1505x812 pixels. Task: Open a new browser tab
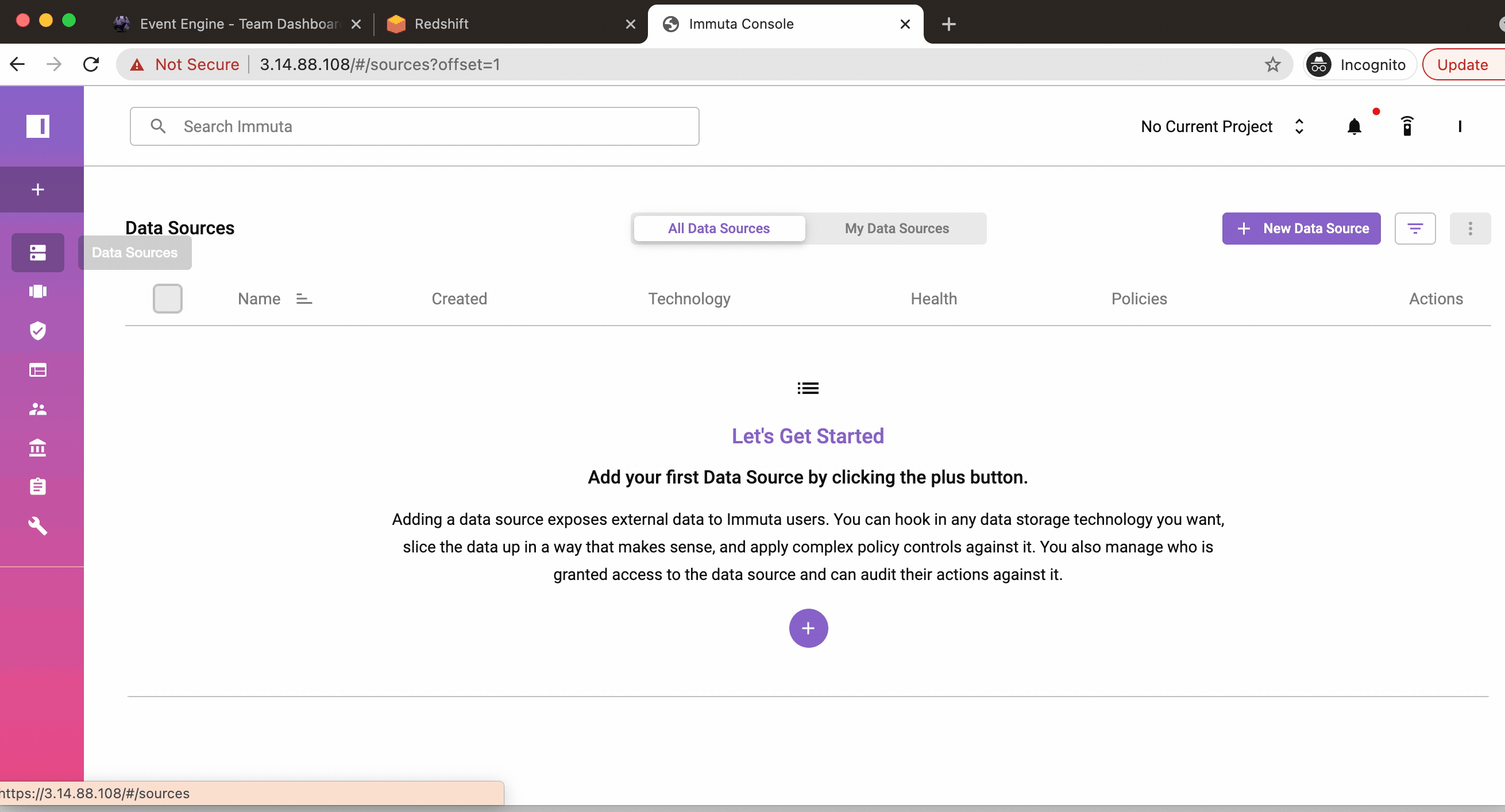coord(949,24)
